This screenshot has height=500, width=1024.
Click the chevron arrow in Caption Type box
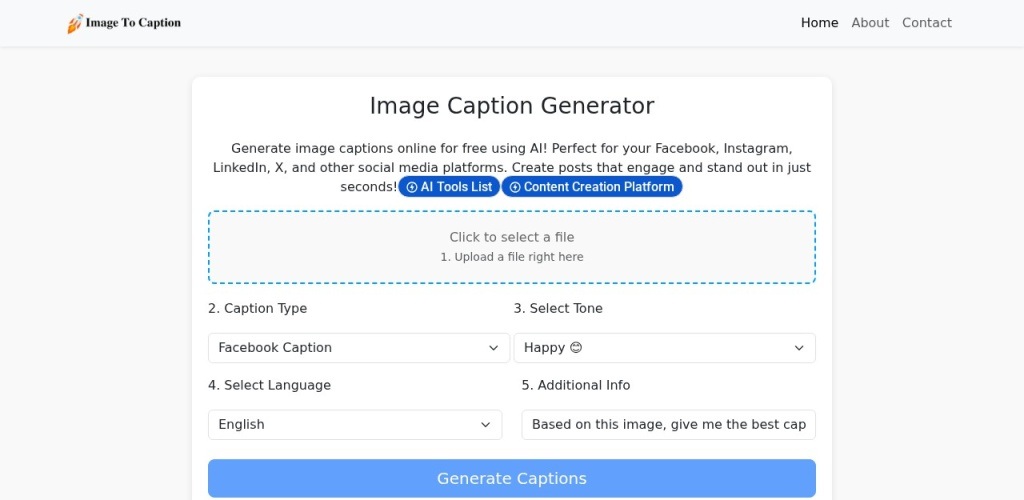point(493,348)
